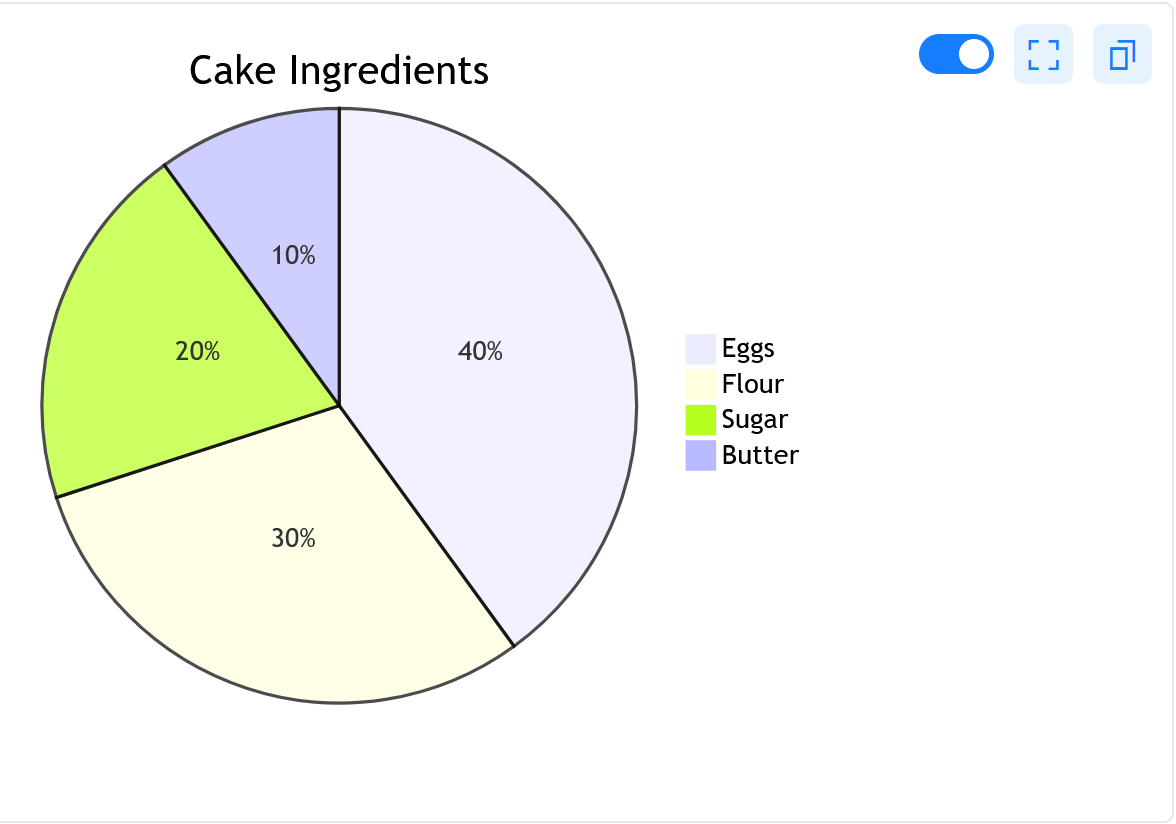Screen dimensions: 1176x824
Task: Click the green Sugar color swatch
Action: [x=700, y=419]
